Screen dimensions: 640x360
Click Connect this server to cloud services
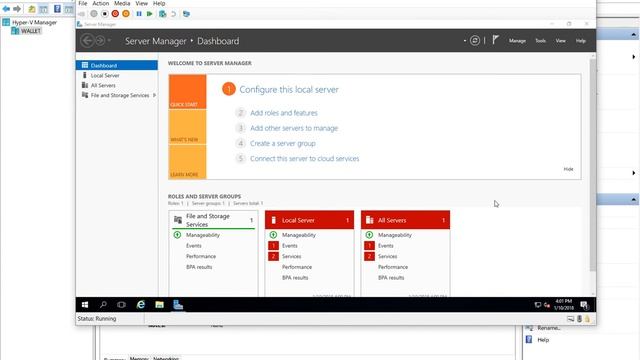coord(304,159)
